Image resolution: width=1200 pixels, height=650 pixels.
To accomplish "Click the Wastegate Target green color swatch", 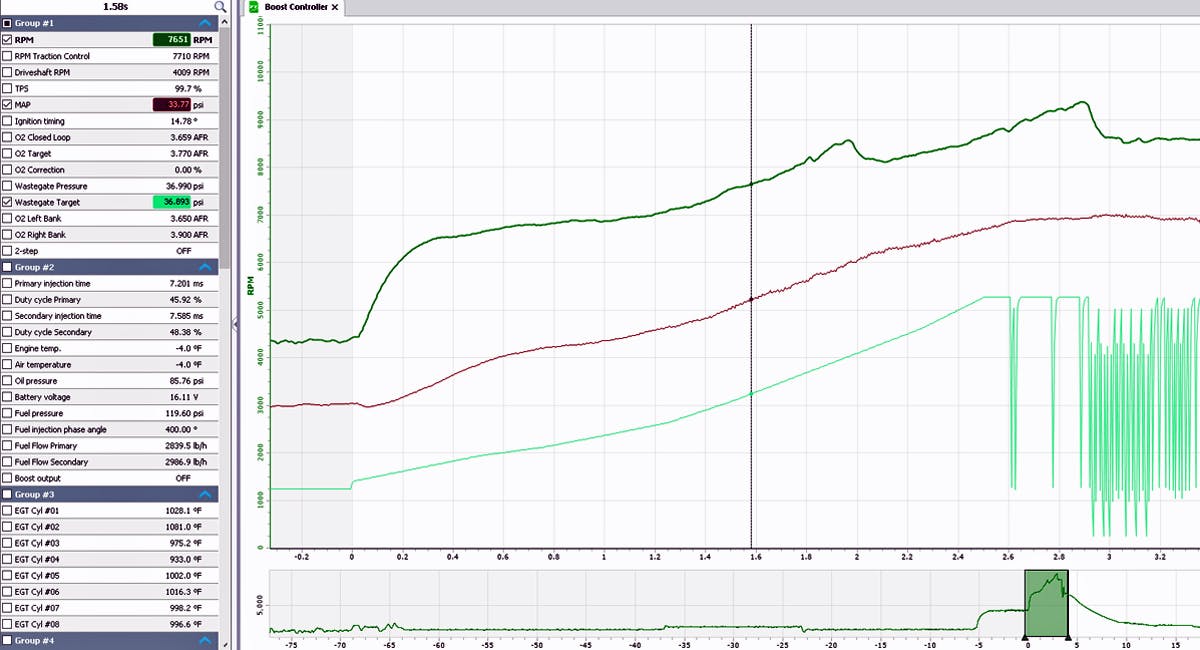I will point(171,202).
